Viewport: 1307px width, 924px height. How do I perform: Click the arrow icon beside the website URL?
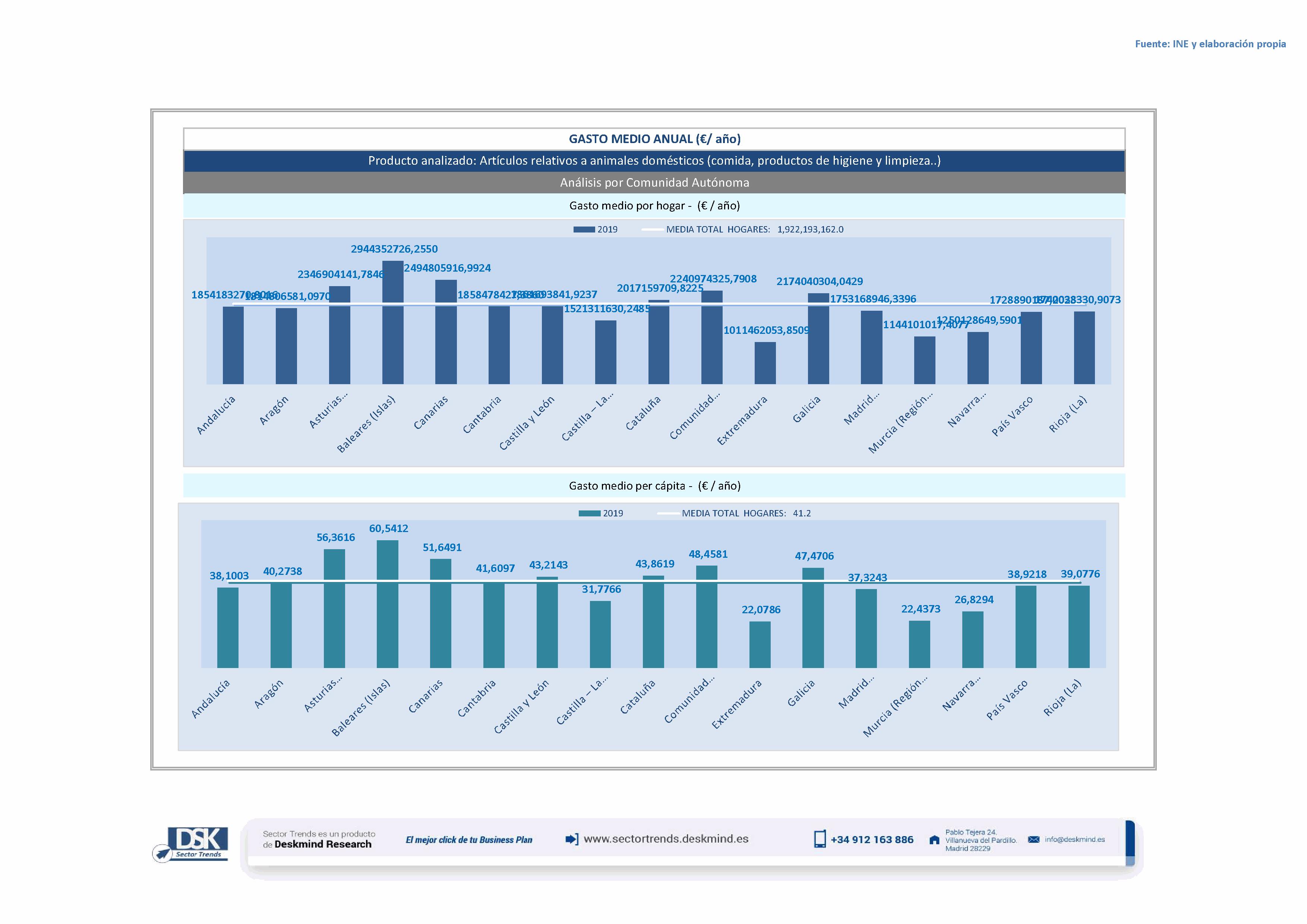point(572,839)
